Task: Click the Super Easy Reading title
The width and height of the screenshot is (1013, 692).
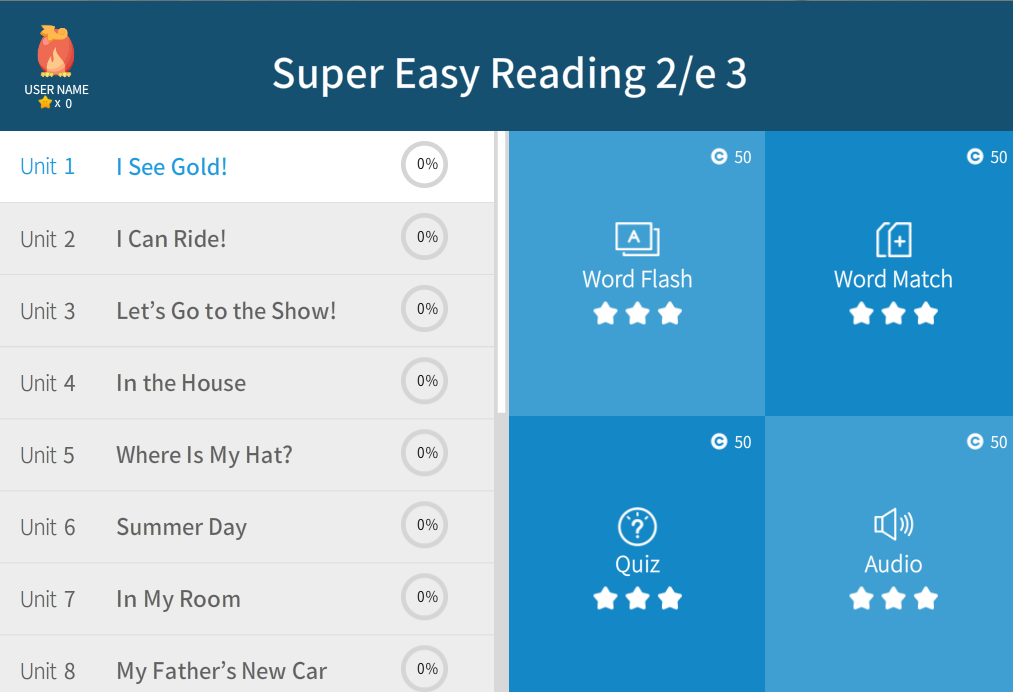Action: (x=509, y=74)
